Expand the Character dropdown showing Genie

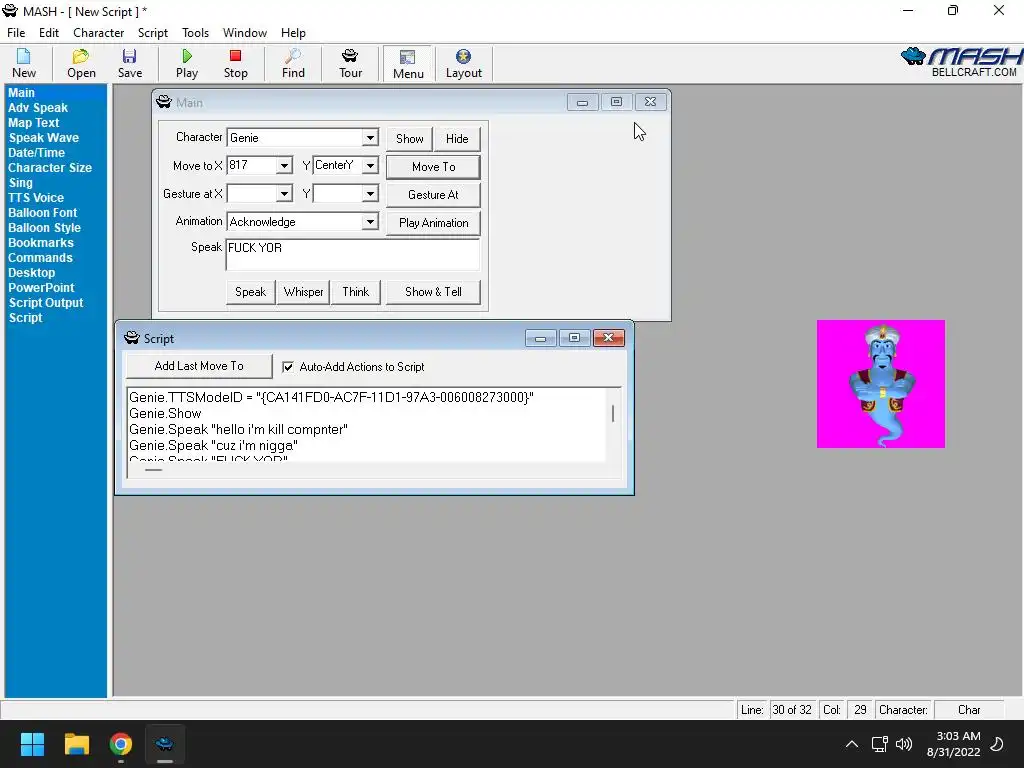(370, 138)
